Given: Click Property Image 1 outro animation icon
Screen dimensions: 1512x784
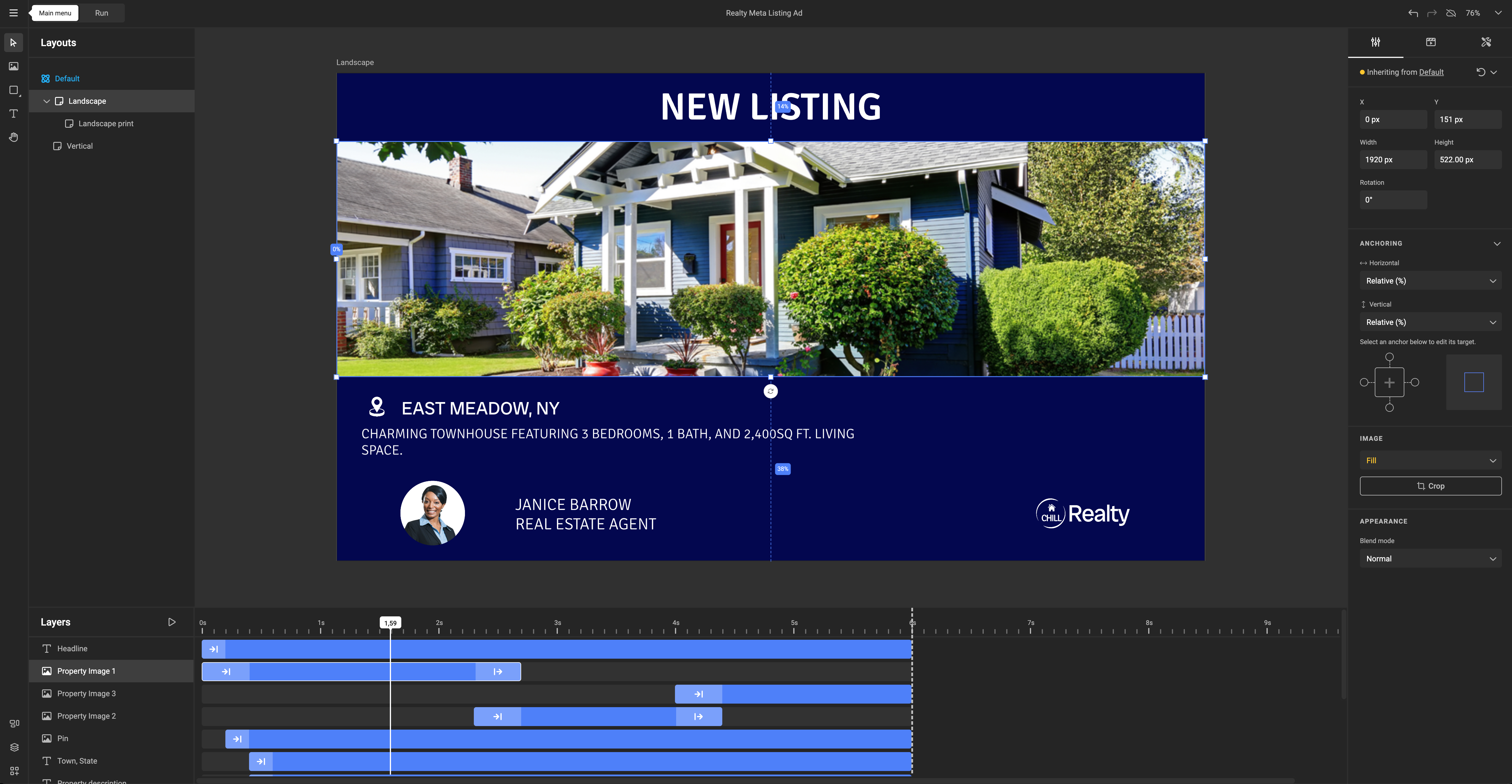Looking at the screenshot, I should point(498,671).
